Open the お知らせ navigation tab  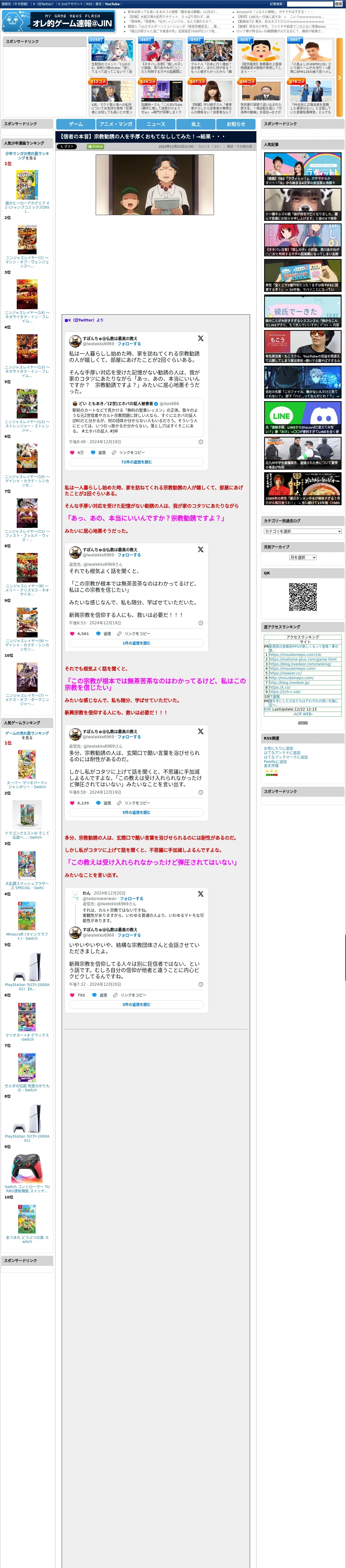(236, 124)
